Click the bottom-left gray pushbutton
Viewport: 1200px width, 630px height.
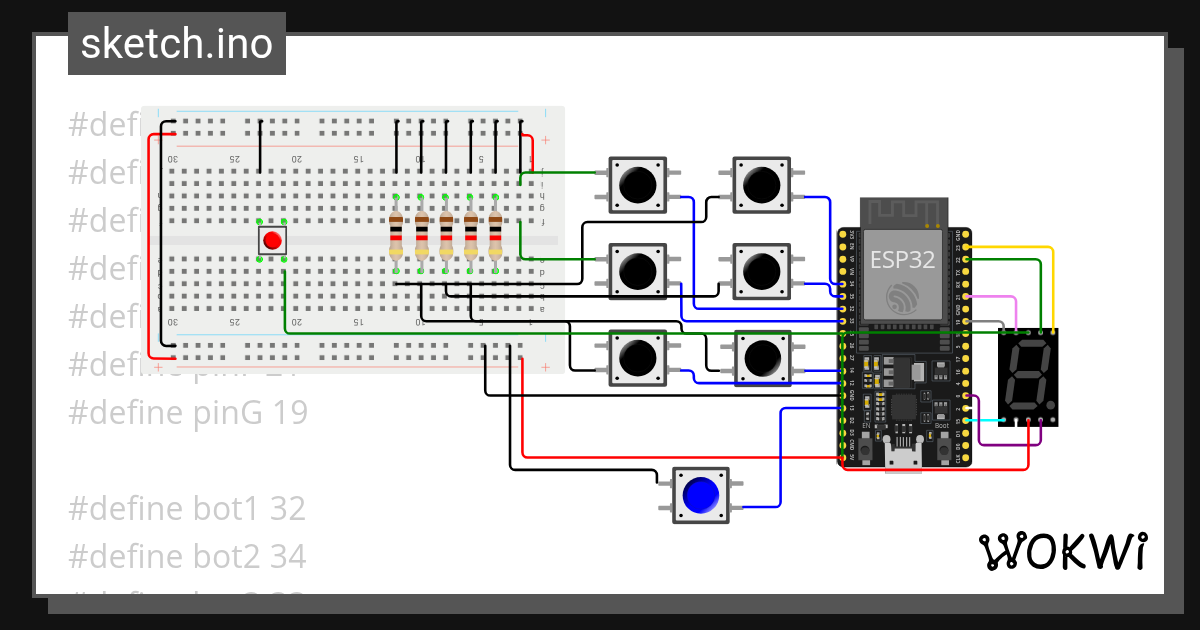(637, 356)
